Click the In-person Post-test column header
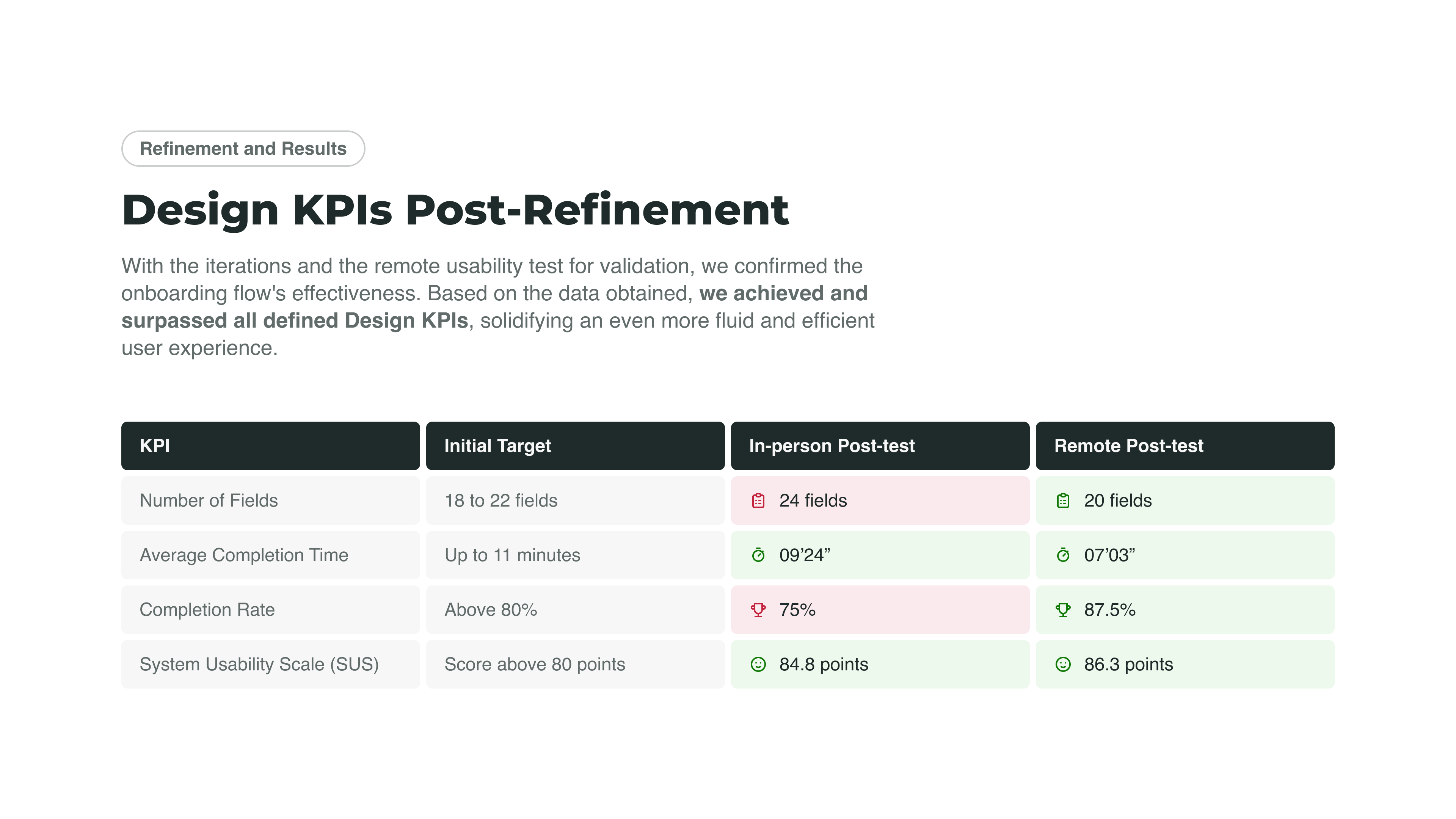Screen dimensions: 1456x819 coord(880,446)
